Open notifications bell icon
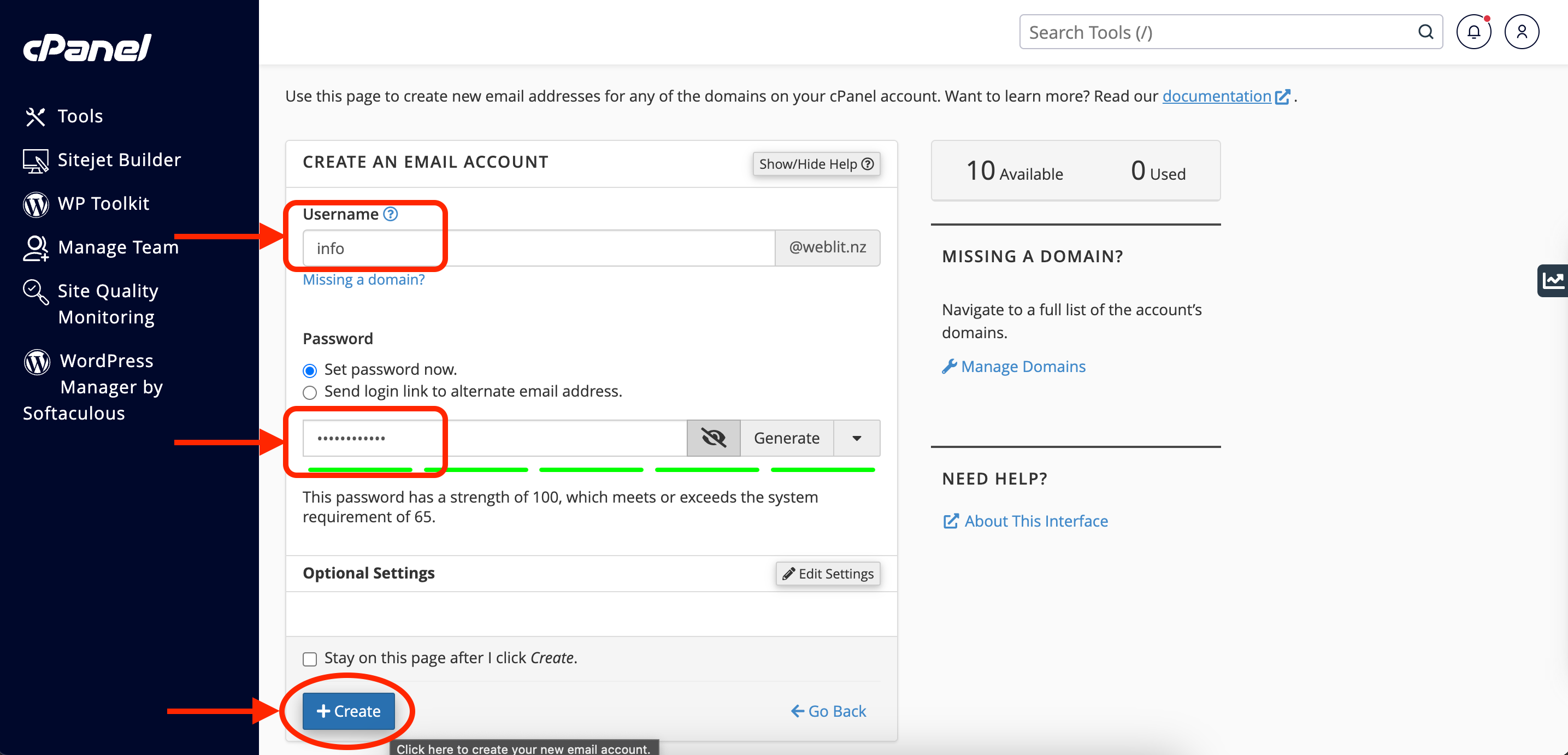Screen dimensions: 1568x755 pos(1473,32)
